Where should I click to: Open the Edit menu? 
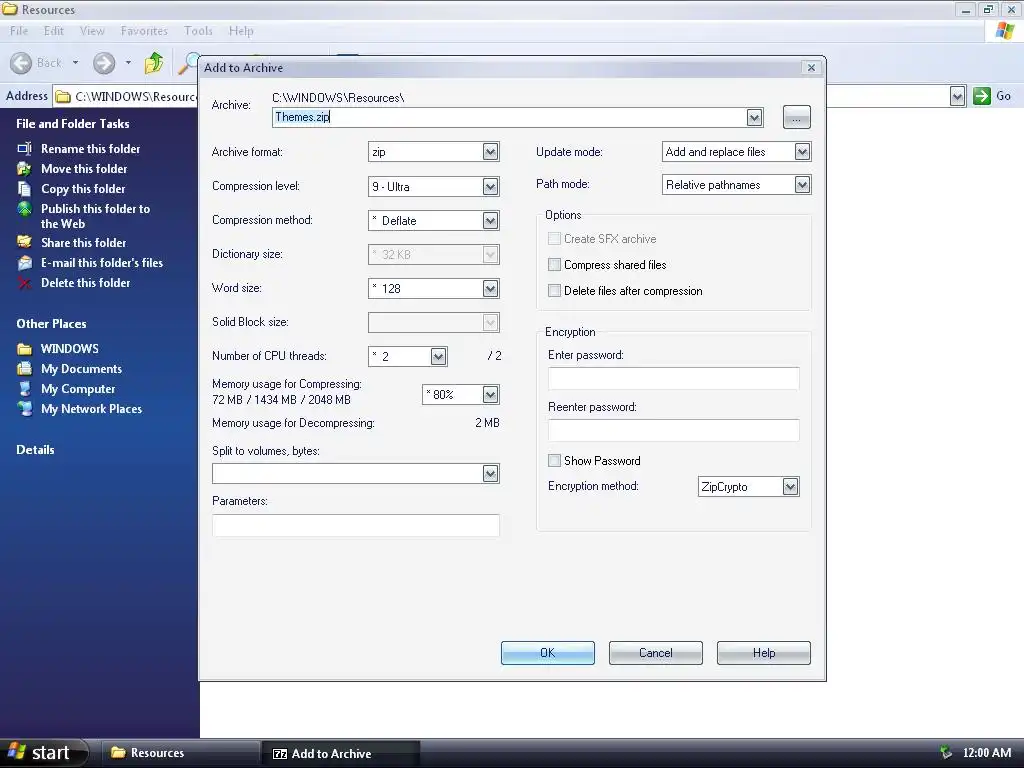pos(54,31)
